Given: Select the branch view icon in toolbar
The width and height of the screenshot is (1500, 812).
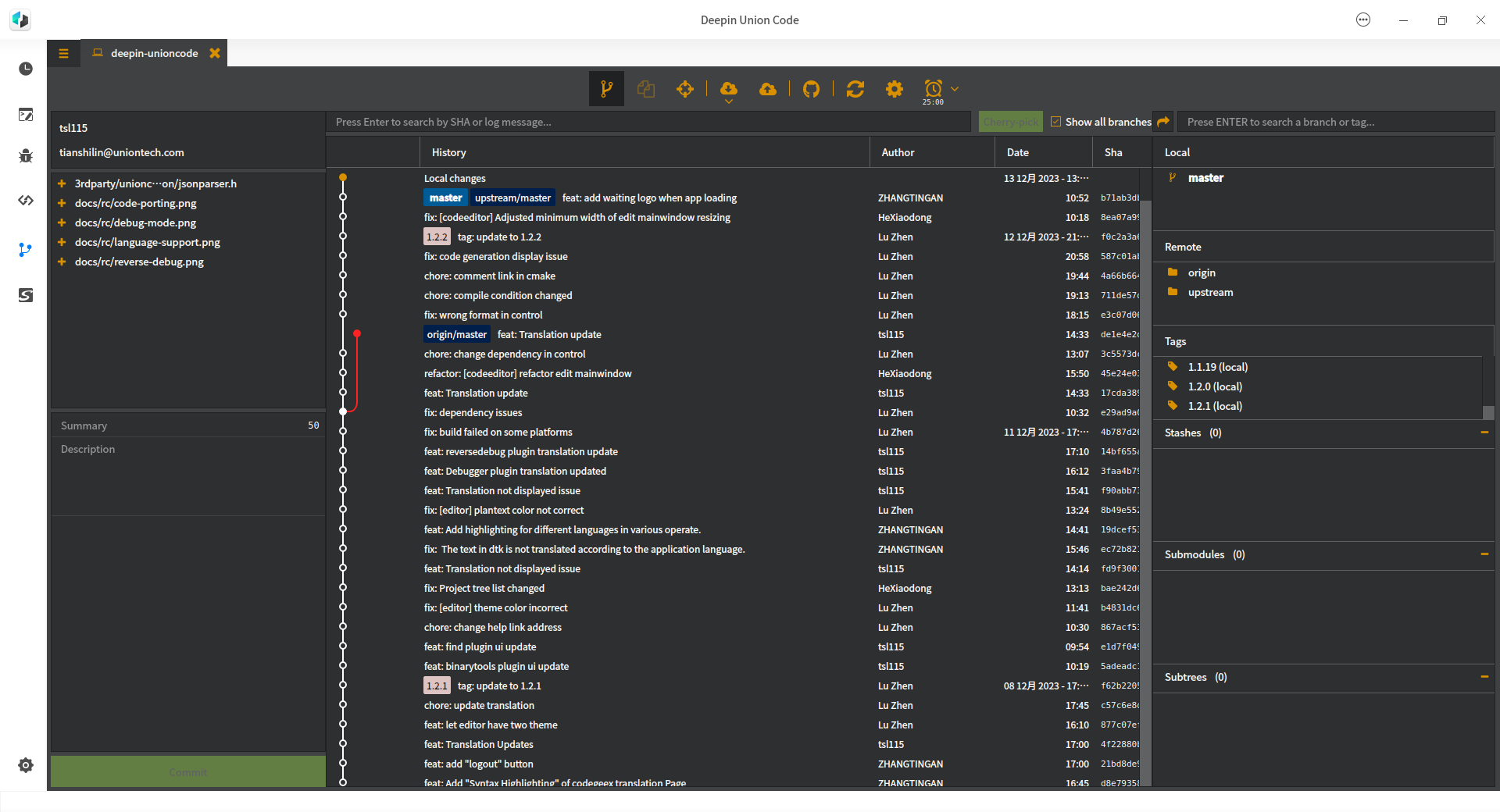Looking at the screenshot, I should [x=606, y=89].
